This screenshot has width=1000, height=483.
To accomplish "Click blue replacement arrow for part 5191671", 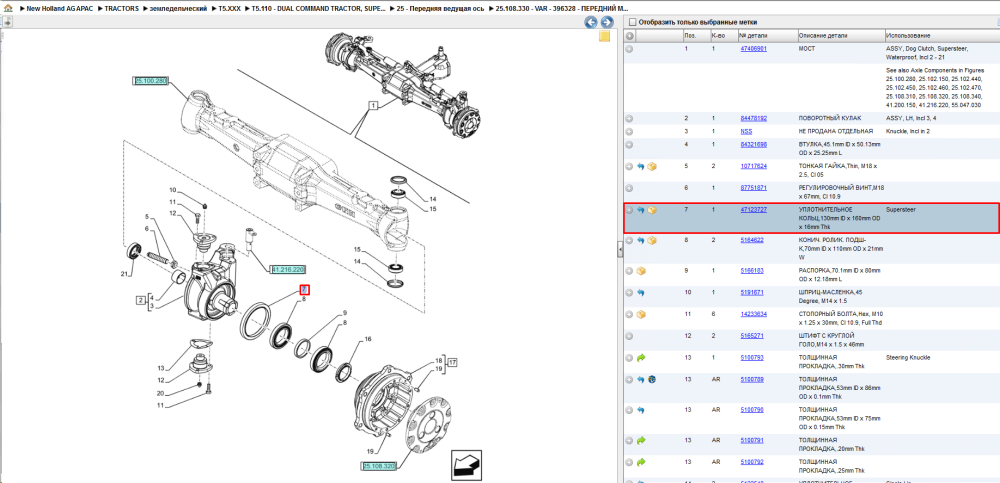I will (x=641, y=293).
